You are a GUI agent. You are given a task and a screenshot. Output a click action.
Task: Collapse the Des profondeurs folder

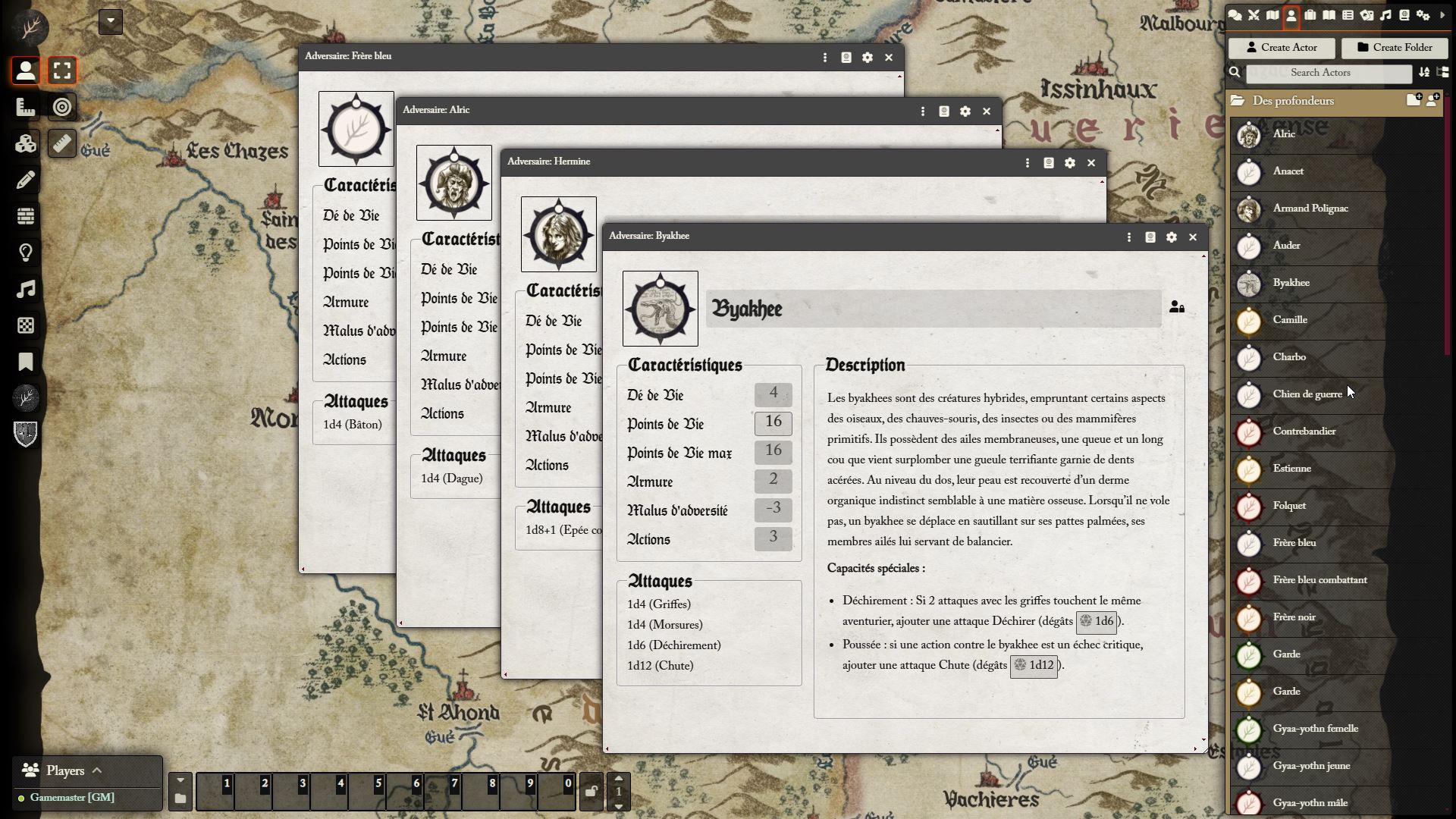coord(1293,101)
